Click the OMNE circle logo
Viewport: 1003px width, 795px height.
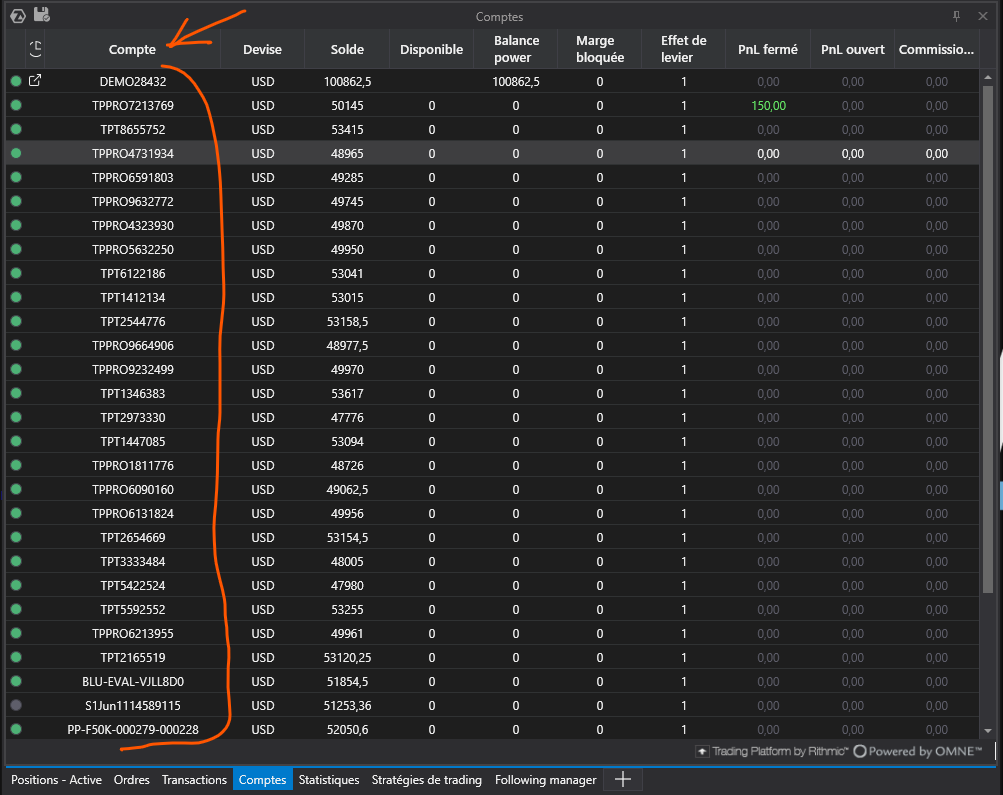[860, 752]
